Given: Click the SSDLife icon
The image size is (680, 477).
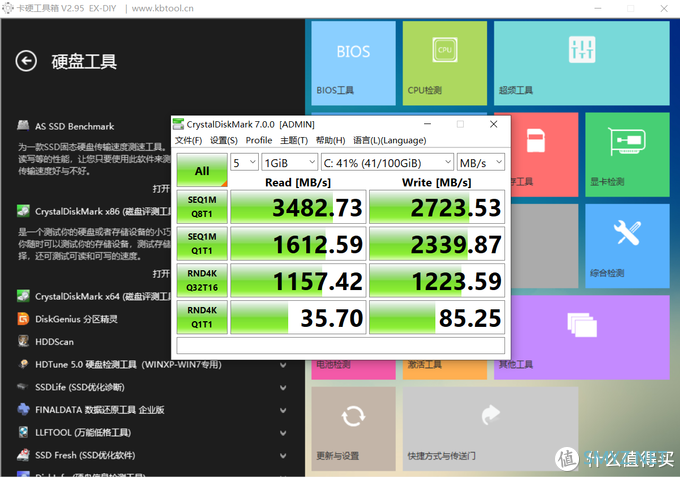Looking at the screenshot, I should 23,386.
